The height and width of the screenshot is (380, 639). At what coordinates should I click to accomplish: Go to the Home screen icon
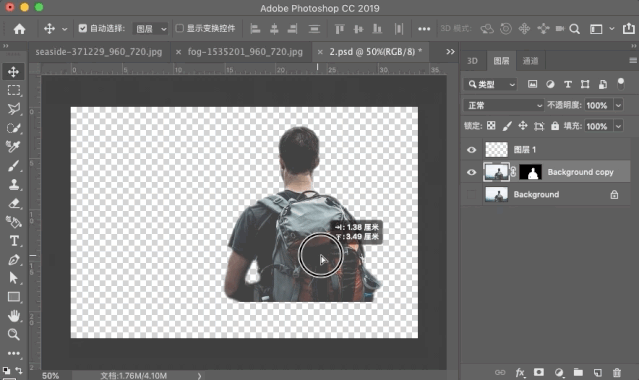coord(19,29)
